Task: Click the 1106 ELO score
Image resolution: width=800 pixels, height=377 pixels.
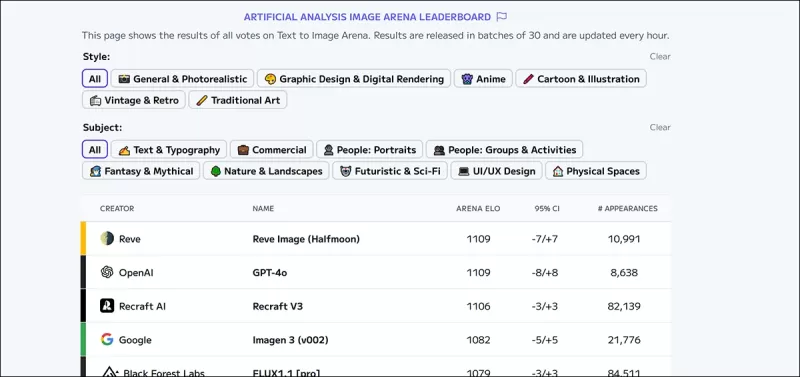Action: pyautogui.click(x=479, y=307)
